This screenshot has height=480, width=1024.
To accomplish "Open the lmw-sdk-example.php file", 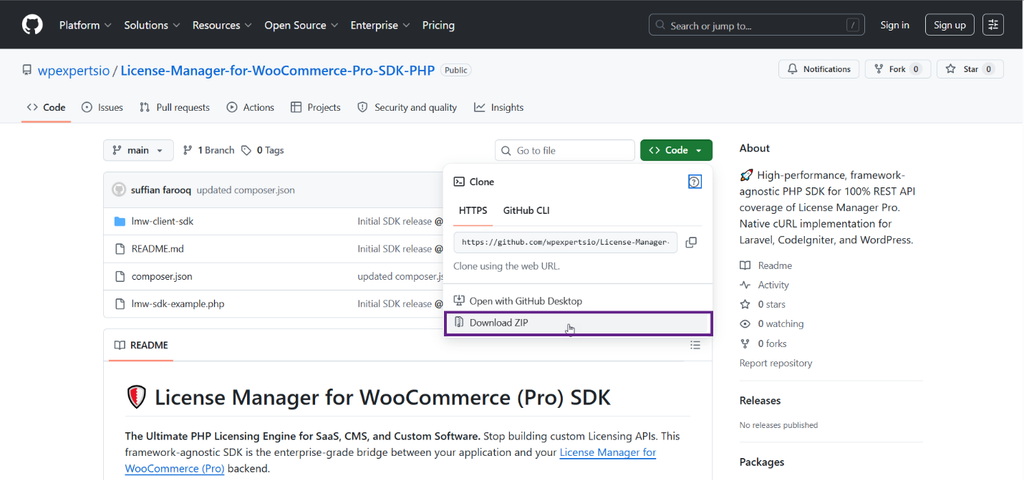I will click(178, 304).
